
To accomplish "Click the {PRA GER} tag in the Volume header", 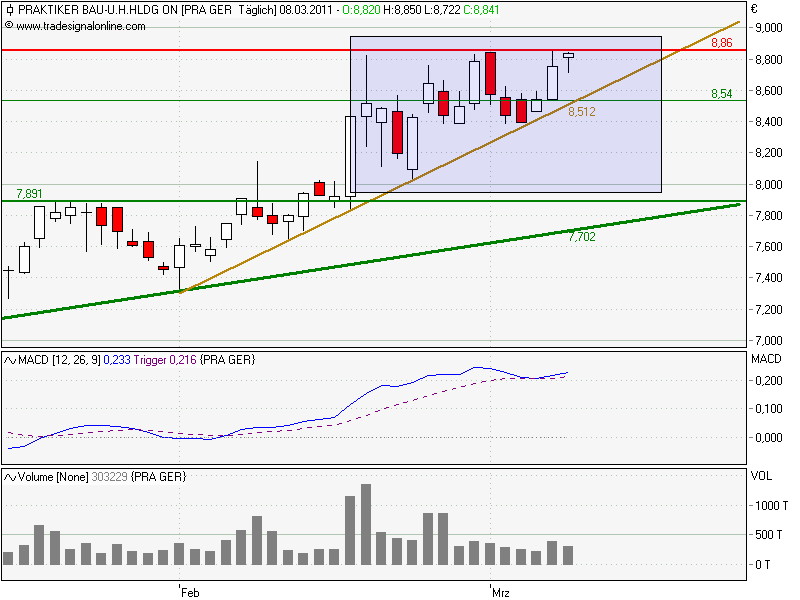I will pyautogui.click(x=159, y=477).
